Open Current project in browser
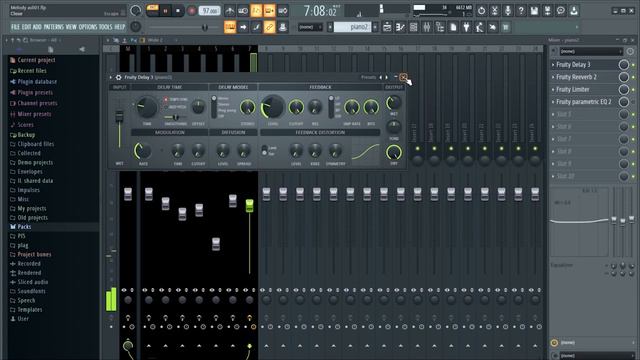The height and width of the screenshot is (360, 640). tap(36, 60)
